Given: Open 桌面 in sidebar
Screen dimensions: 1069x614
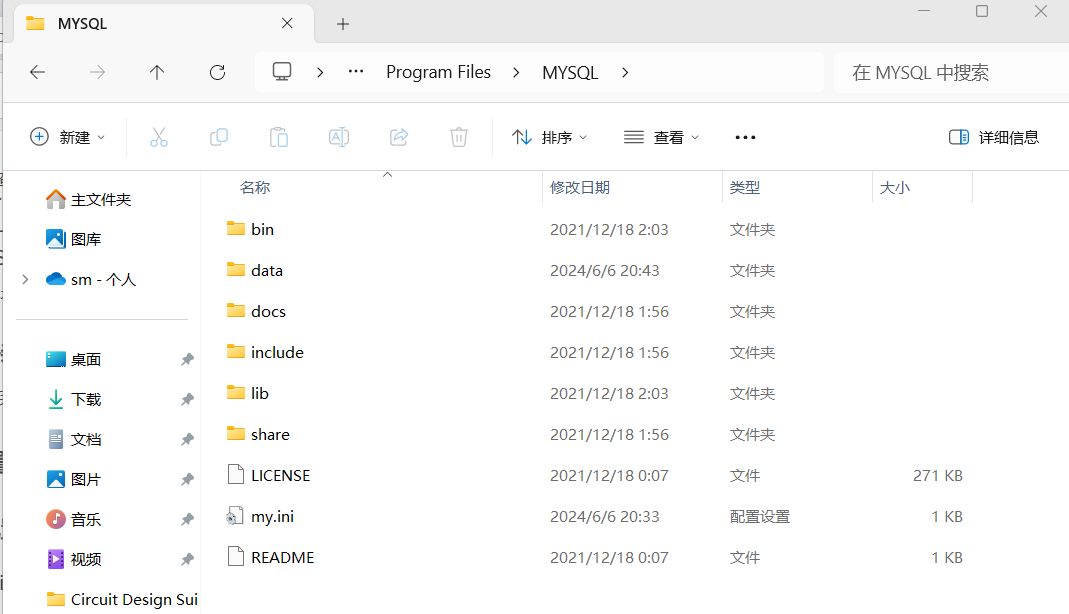Looking at the screenshot, I should coord(74,359).
